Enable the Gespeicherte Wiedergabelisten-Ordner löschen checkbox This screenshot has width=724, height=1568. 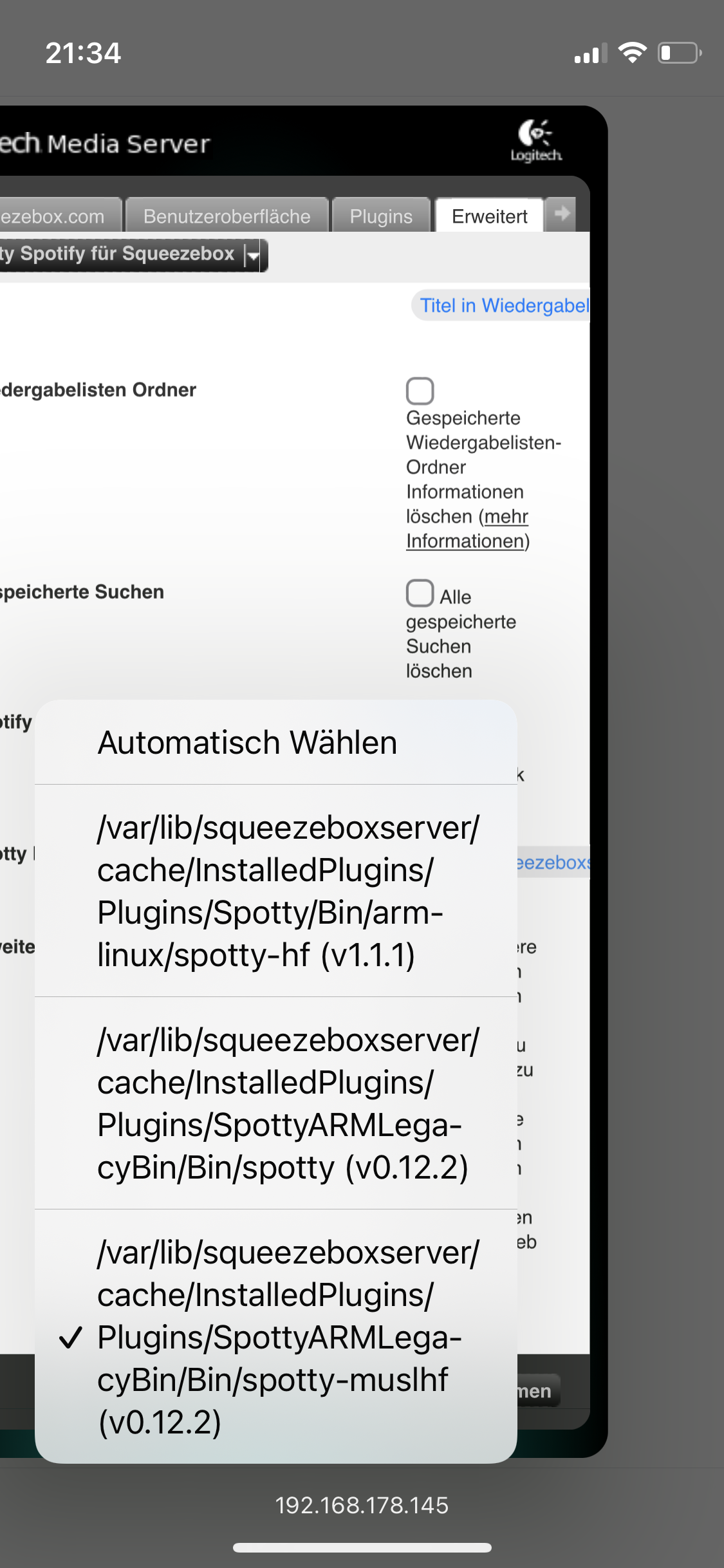[x=420, y=391]
